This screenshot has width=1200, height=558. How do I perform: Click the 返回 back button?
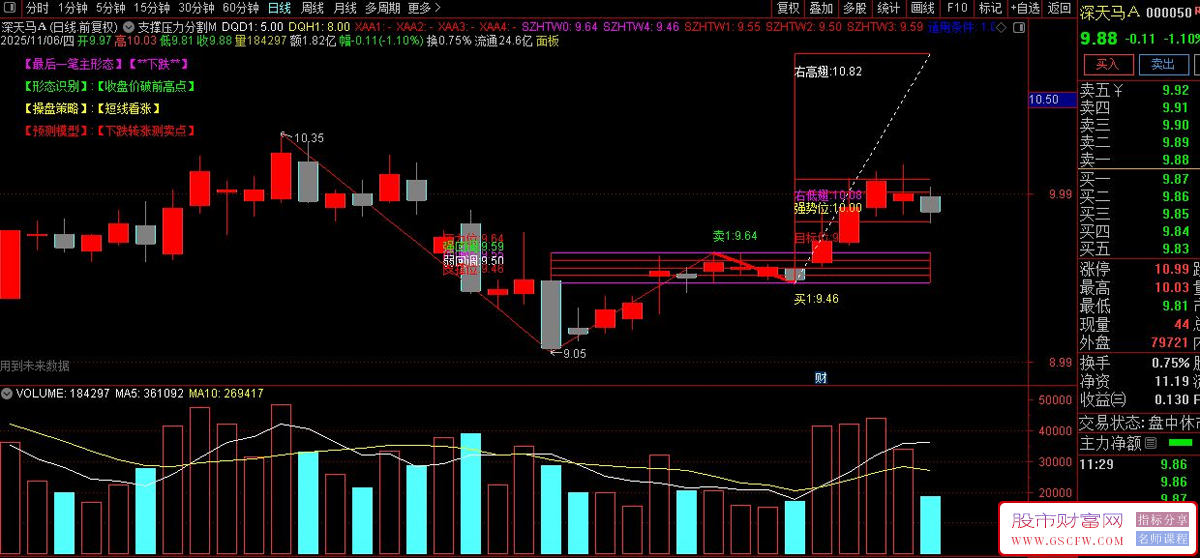1059,8
